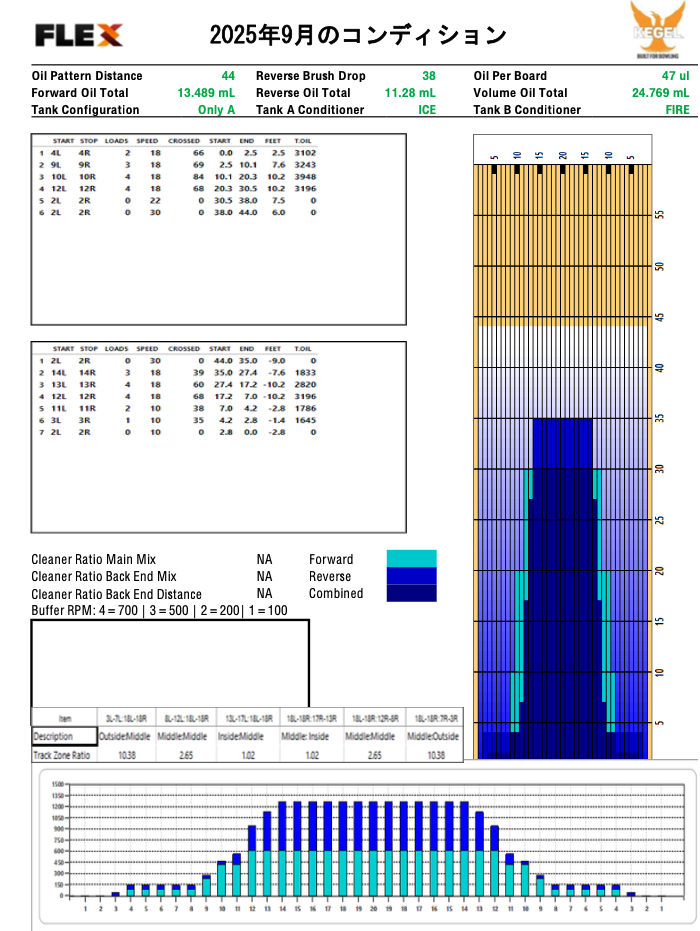Viewport: 700px width, 931px height.
Task: Click the Tank A Conditioner value ICE
Action: (x=427, y=110)
